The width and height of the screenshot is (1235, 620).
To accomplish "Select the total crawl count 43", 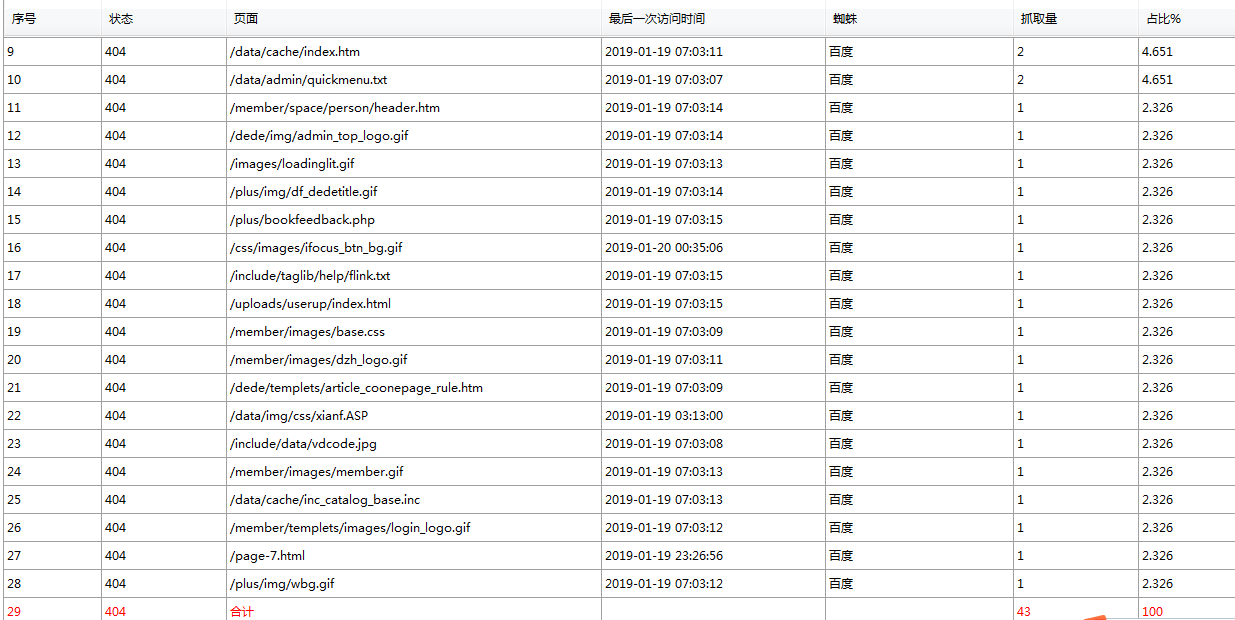I will click(x=1023, y=611).
